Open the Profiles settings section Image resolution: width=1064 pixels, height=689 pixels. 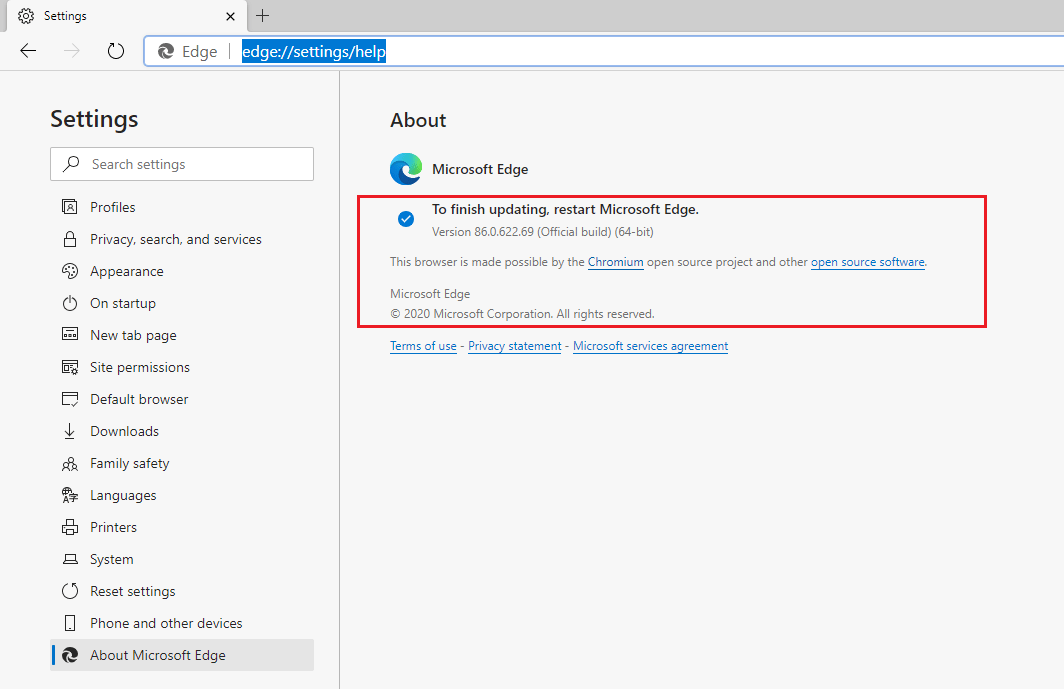pos(111,207)
